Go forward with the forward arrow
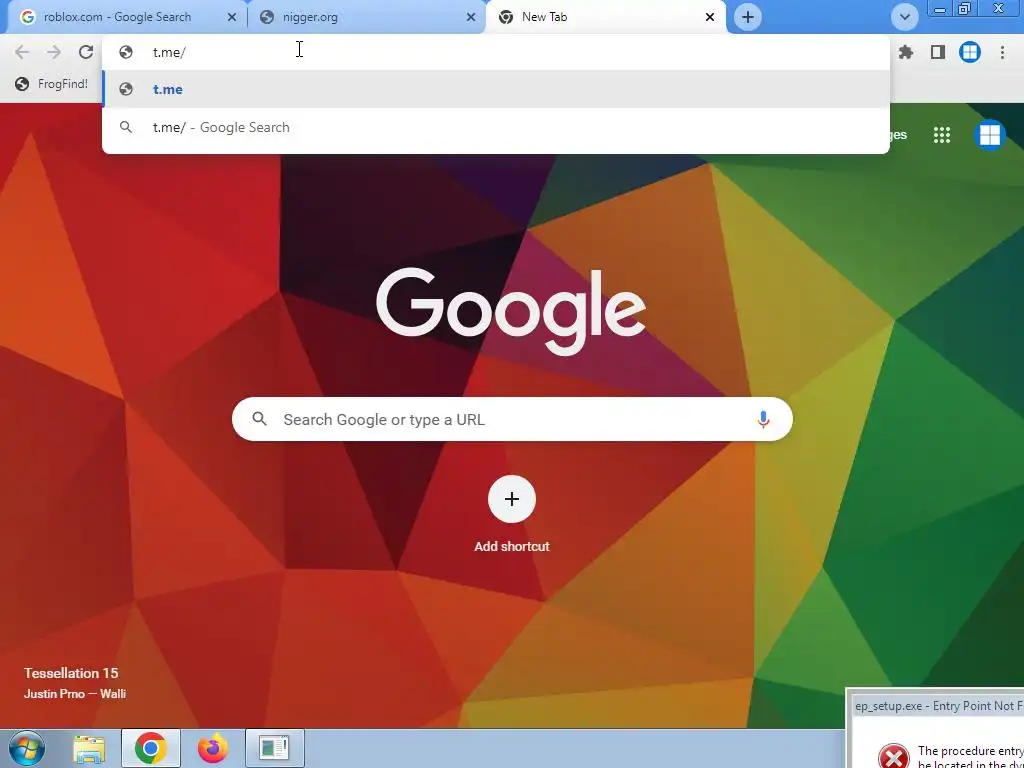 pos(54,52)
